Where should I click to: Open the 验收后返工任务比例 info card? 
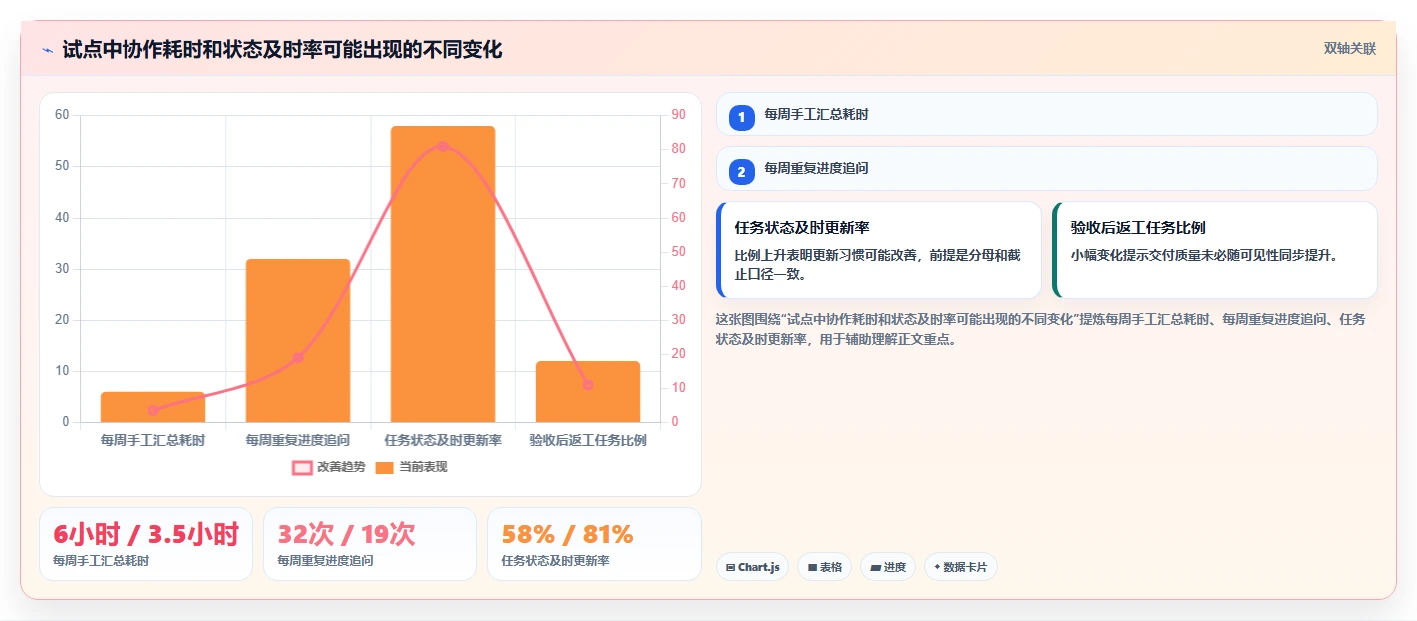[1215, 250]
